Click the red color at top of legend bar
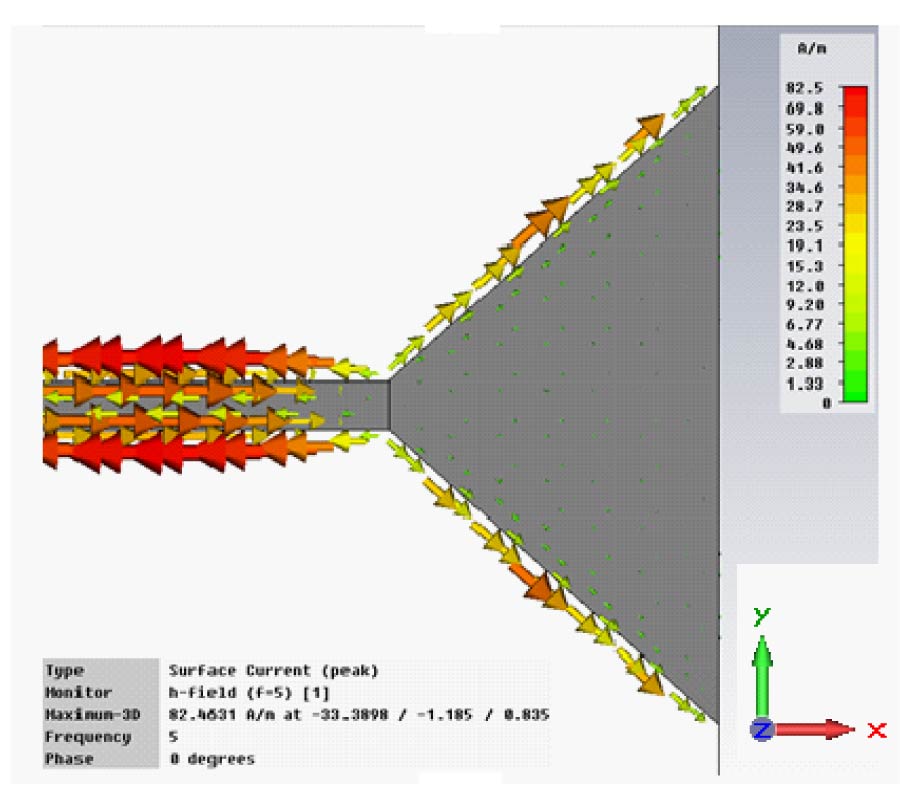 point(853,96)
